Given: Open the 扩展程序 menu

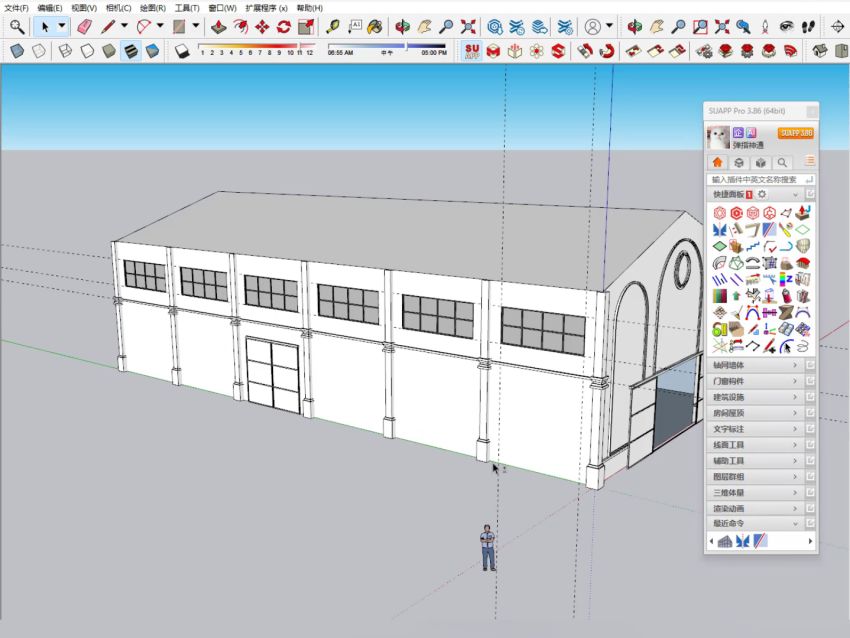Looking at the screenshot, I should coord(266,8).
